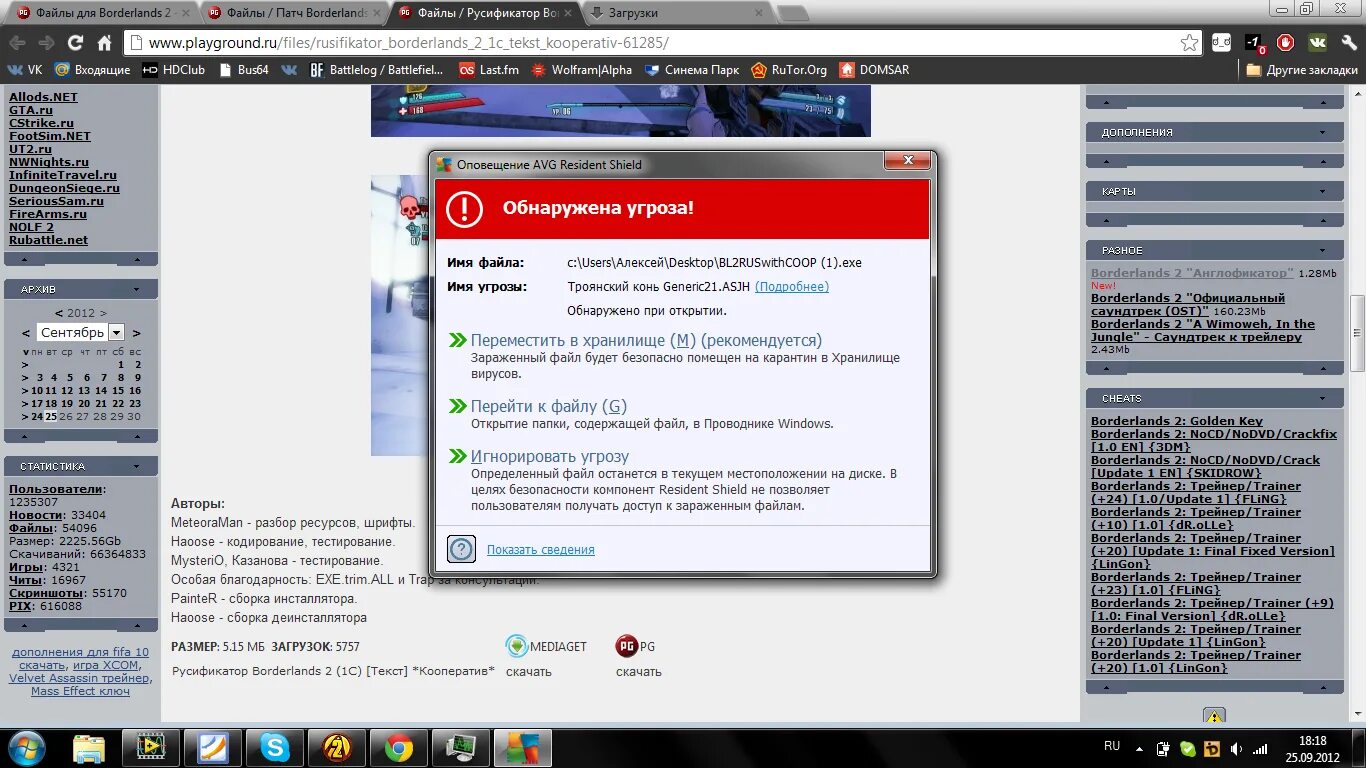Open the Windows Start menu orb

tap(26, 747)
